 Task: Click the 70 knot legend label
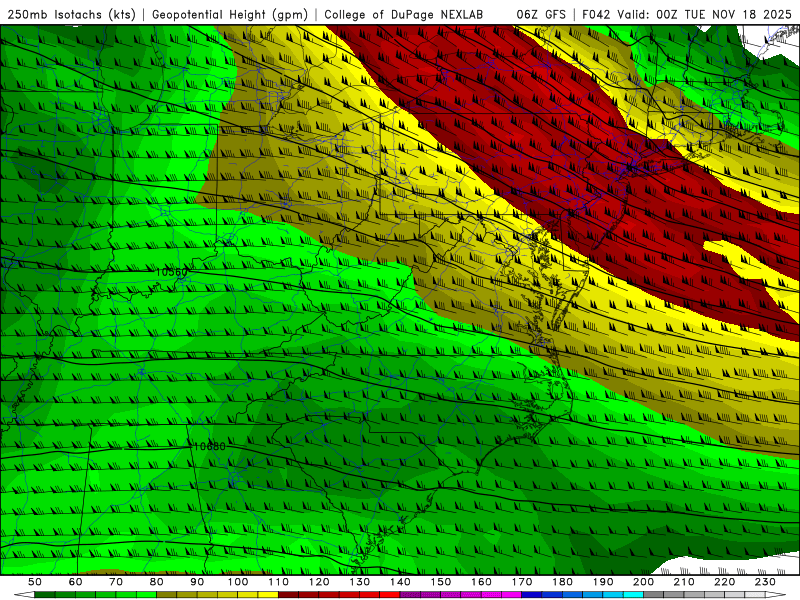(x=116, y=582)
